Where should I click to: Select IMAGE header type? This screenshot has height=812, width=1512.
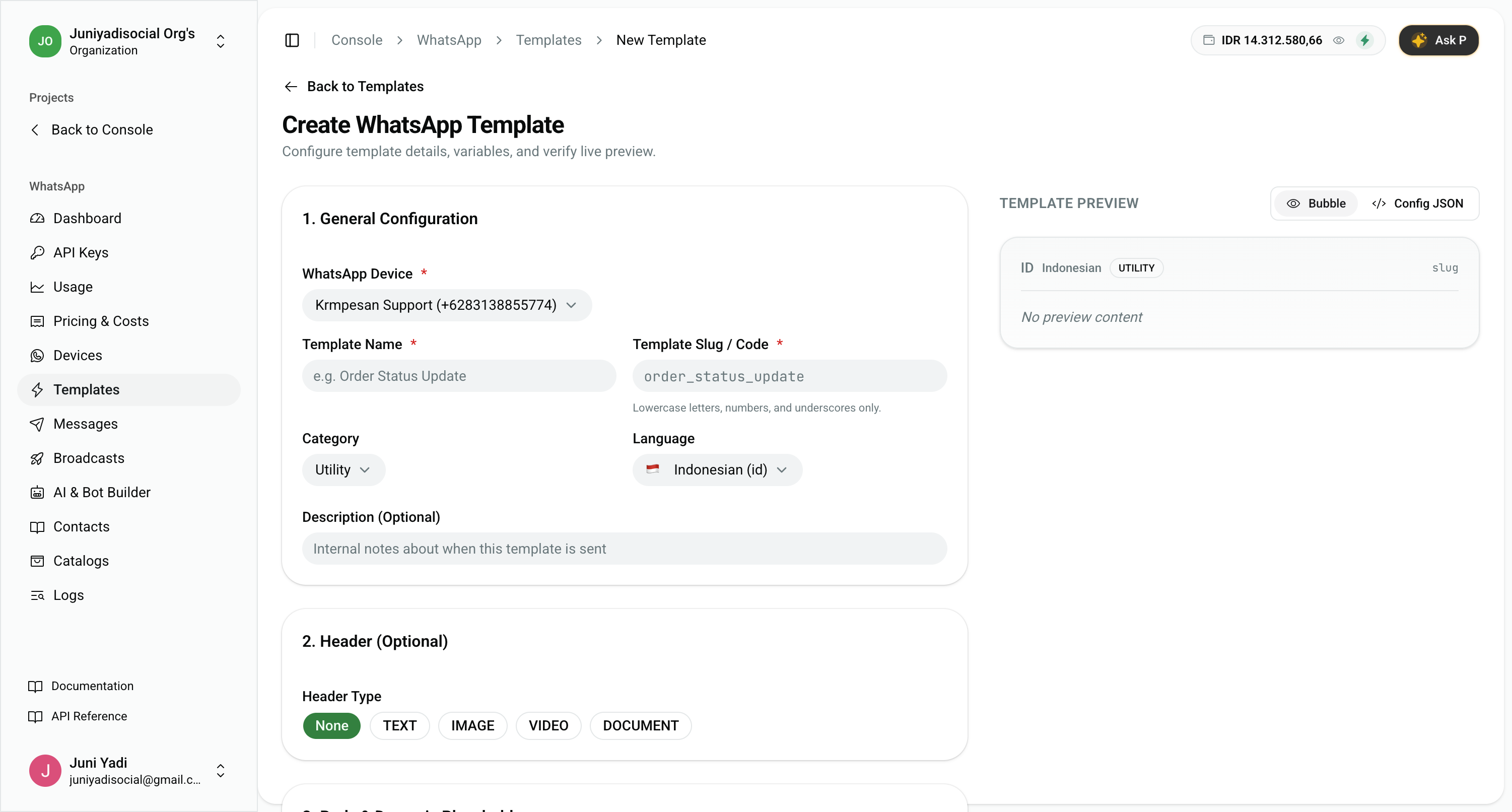coord(472,725)
